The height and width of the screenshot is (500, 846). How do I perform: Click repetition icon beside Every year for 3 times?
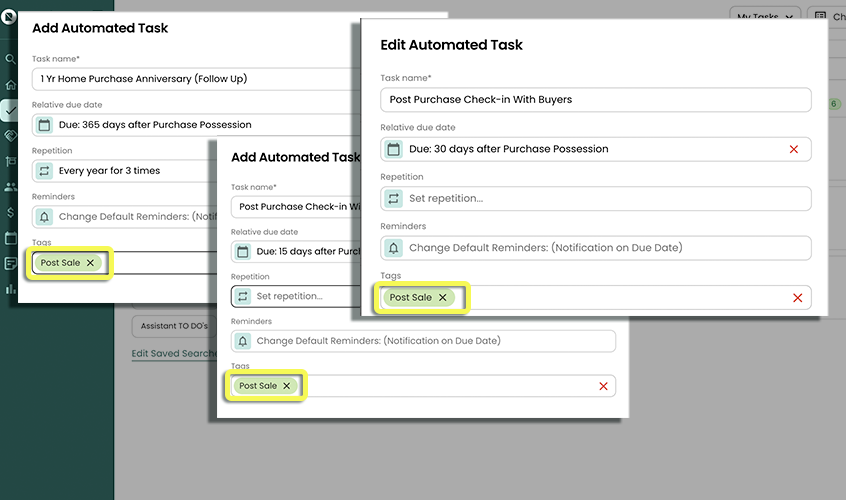point(44,171)
